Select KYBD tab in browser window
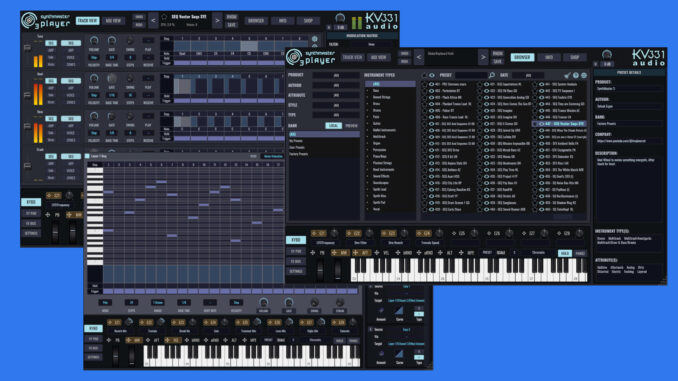This screenshot has height=381, width=678. click(296, 240)
